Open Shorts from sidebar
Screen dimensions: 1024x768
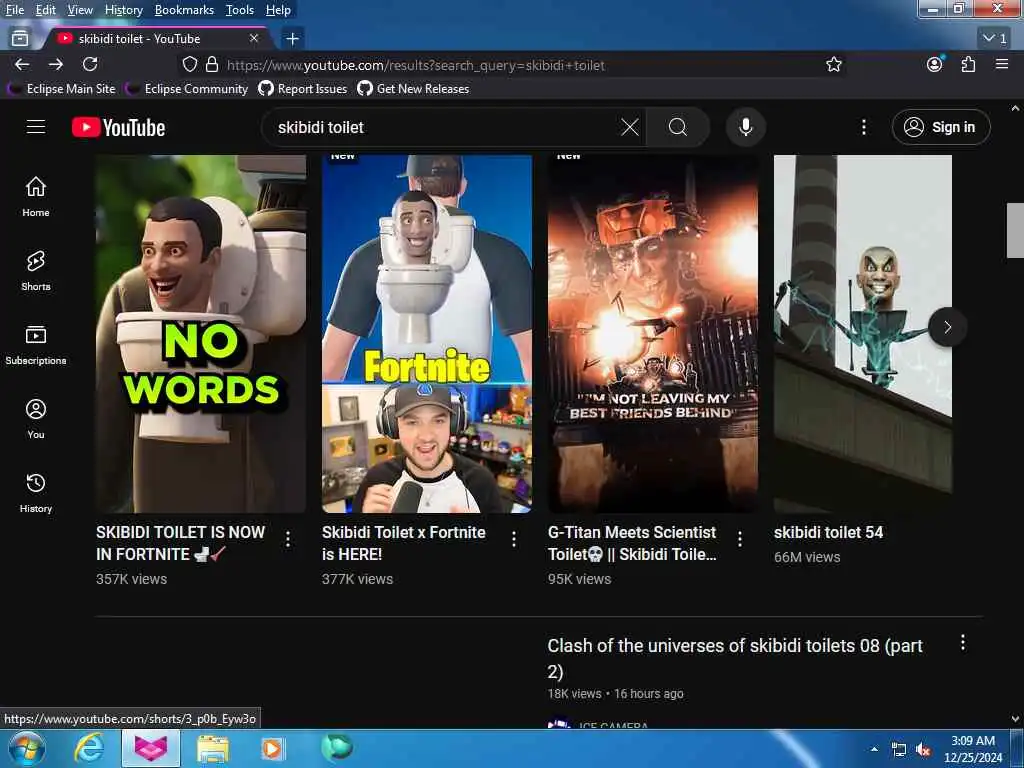click(35, 270)
